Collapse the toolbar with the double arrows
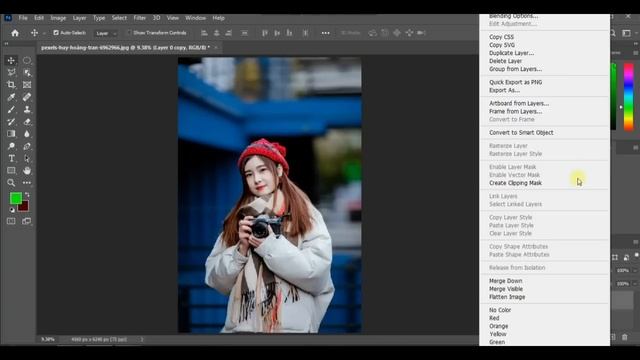This screenshot has height=360, width=640. 7,43
